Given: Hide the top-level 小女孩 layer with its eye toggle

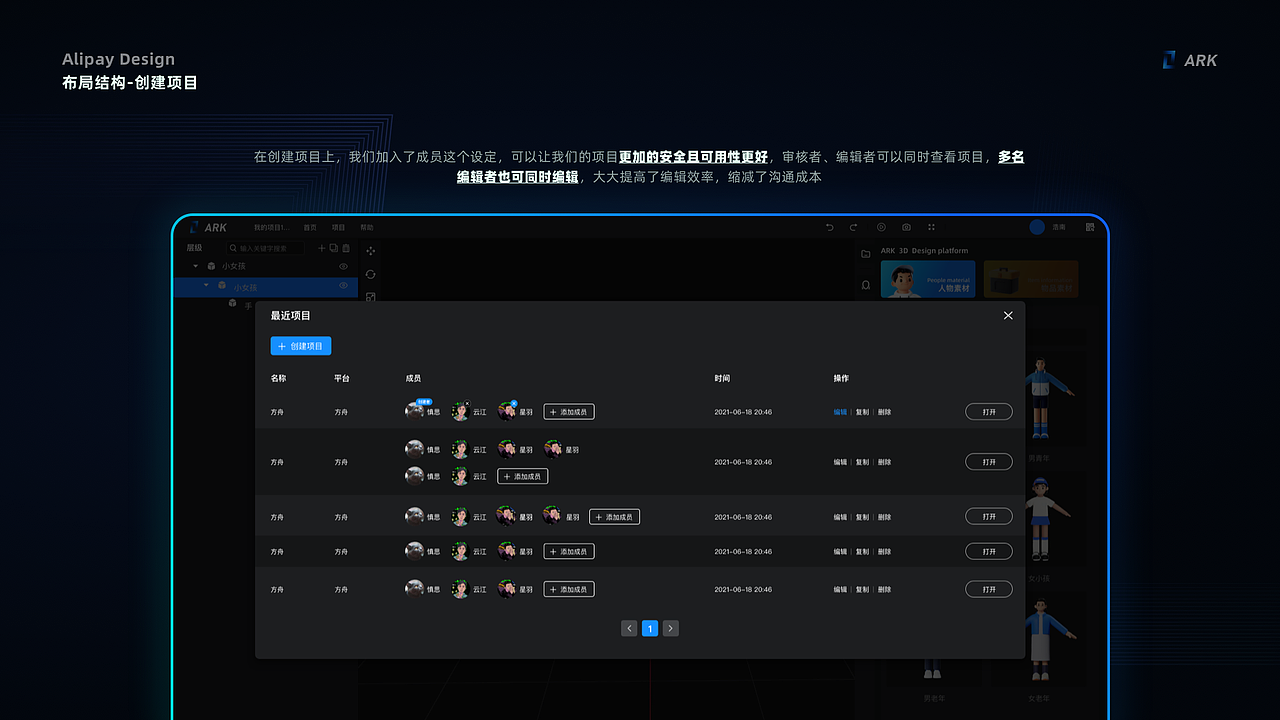Looking at the screenshot, I should point(344,266).
